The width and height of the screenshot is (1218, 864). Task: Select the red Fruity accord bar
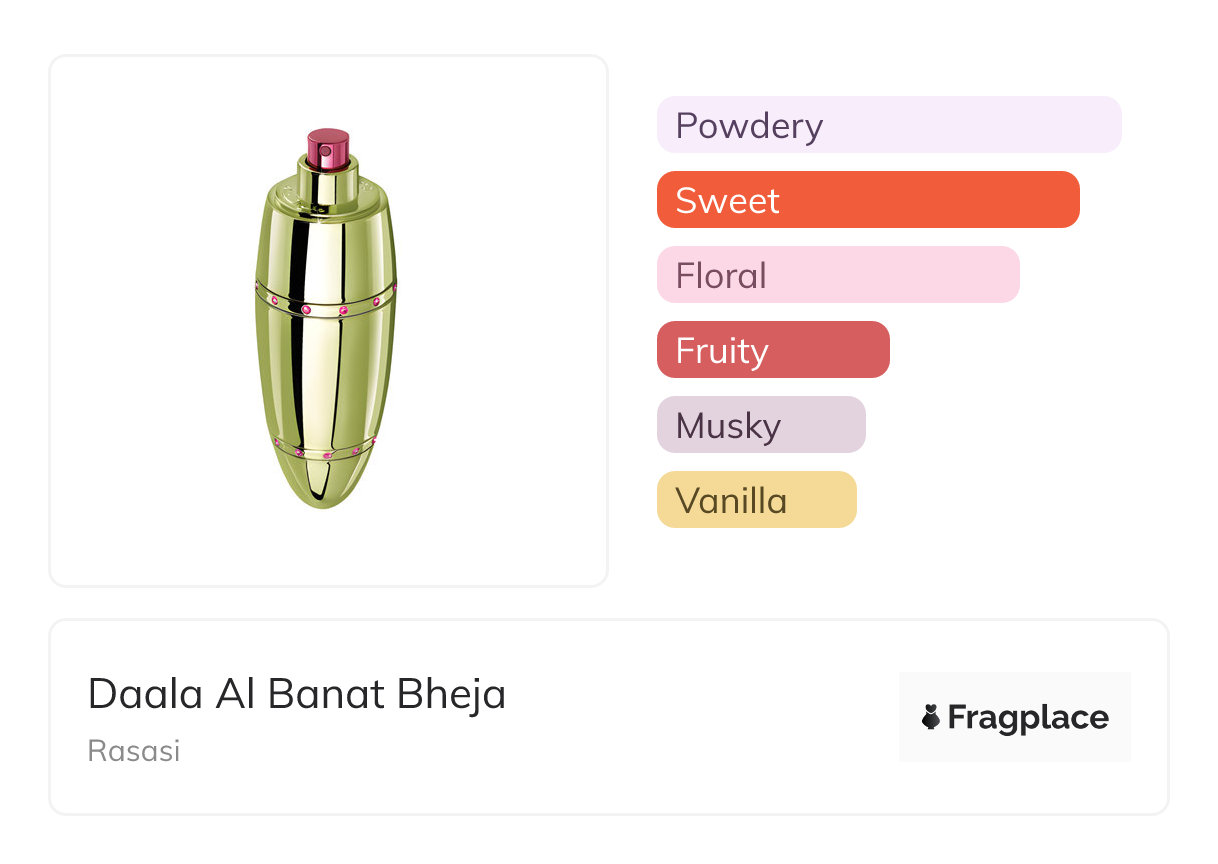(773, 350)
